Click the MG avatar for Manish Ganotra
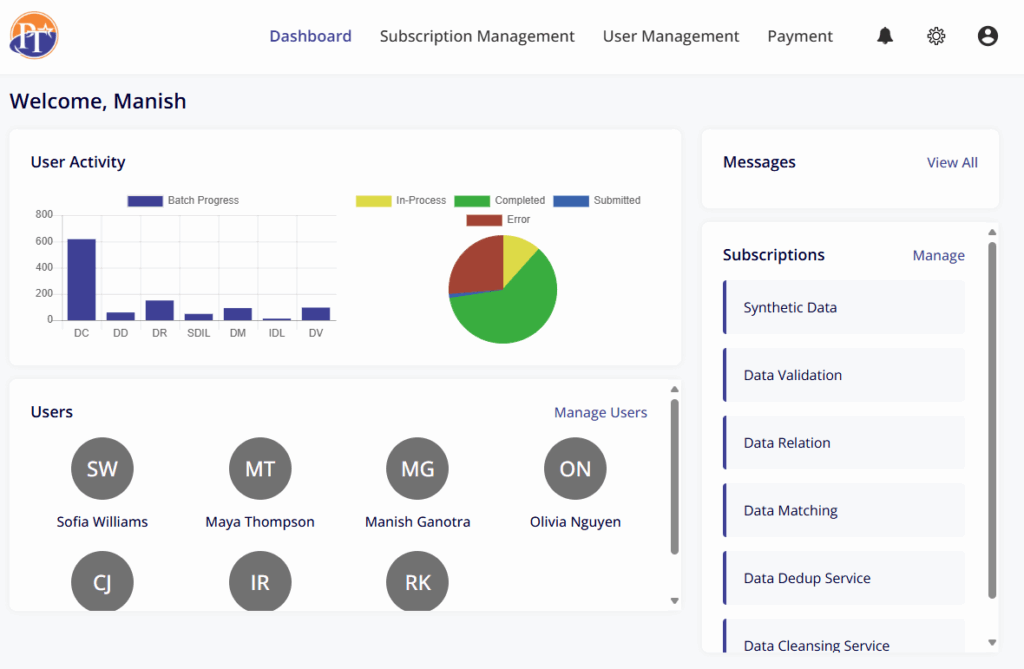 pyautogui.click(x=417, y=469)
